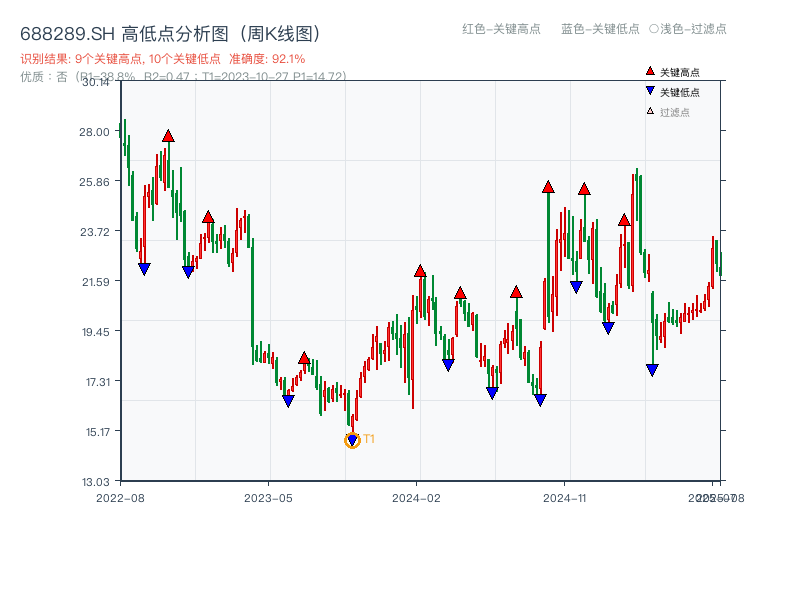This screenshot has width=800, height=600.
Task: Click the 21.59 y-axis label
Action: click(x=96, y=282)
